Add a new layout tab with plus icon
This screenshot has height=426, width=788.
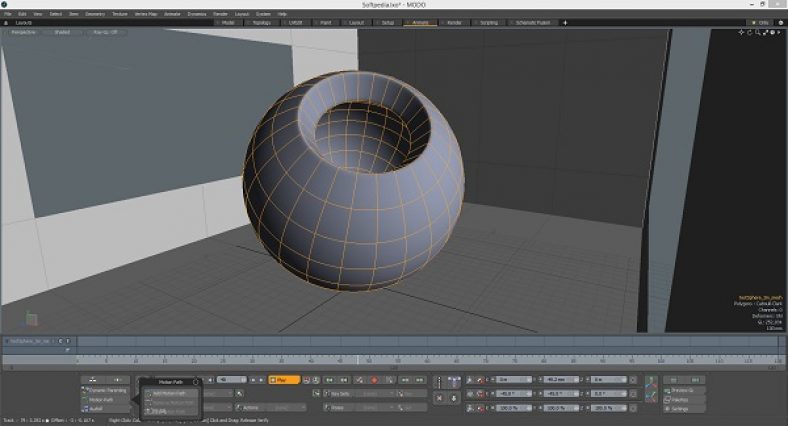point(565,21)
